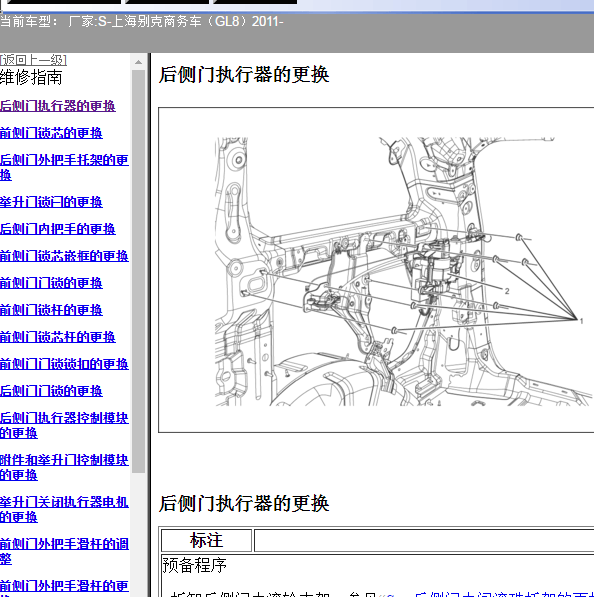Open 举升门关闭执行器电机的更换 link

pyautogui.click(x=64, y=509)
